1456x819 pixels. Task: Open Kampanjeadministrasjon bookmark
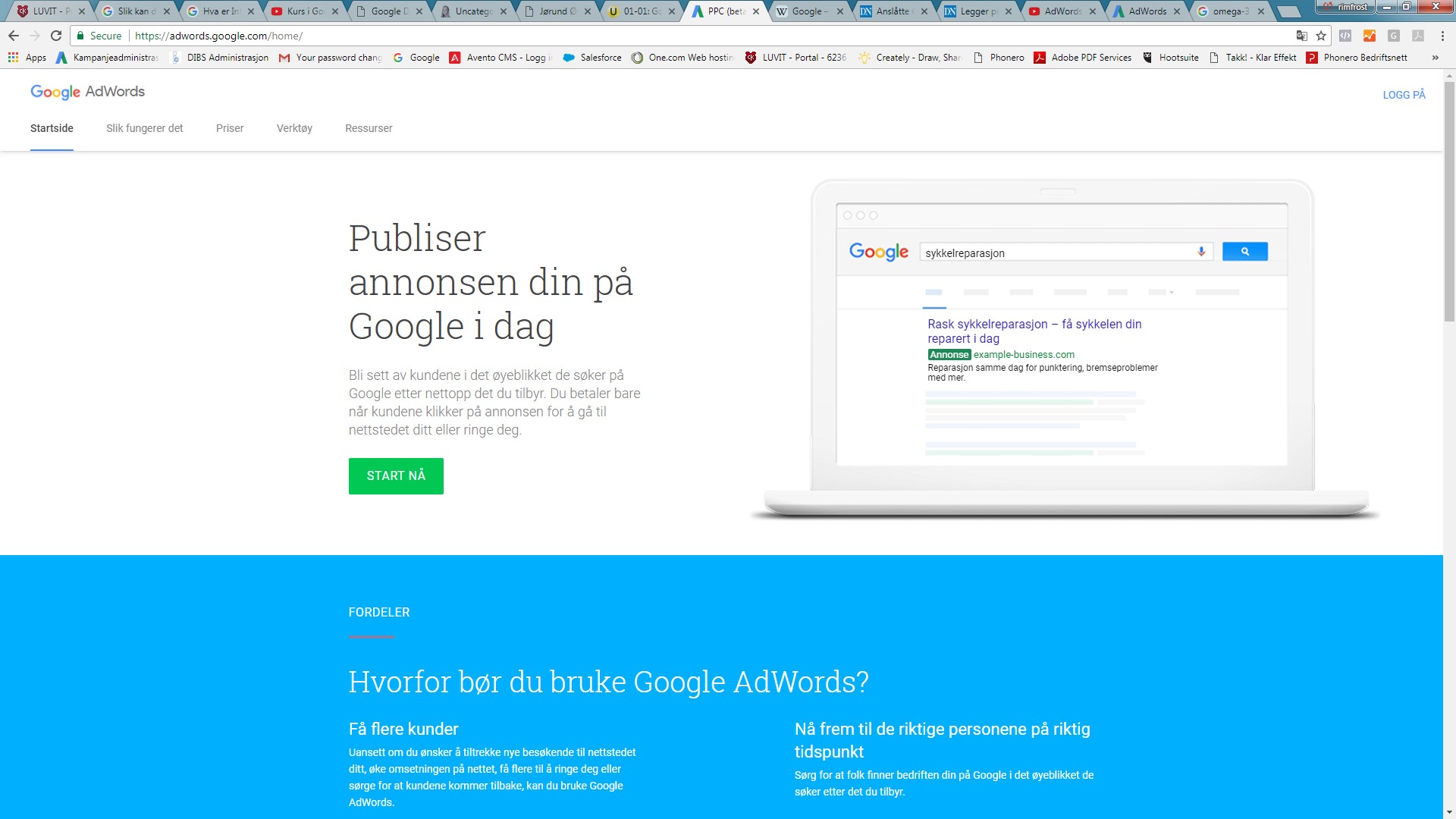[107, 58]
